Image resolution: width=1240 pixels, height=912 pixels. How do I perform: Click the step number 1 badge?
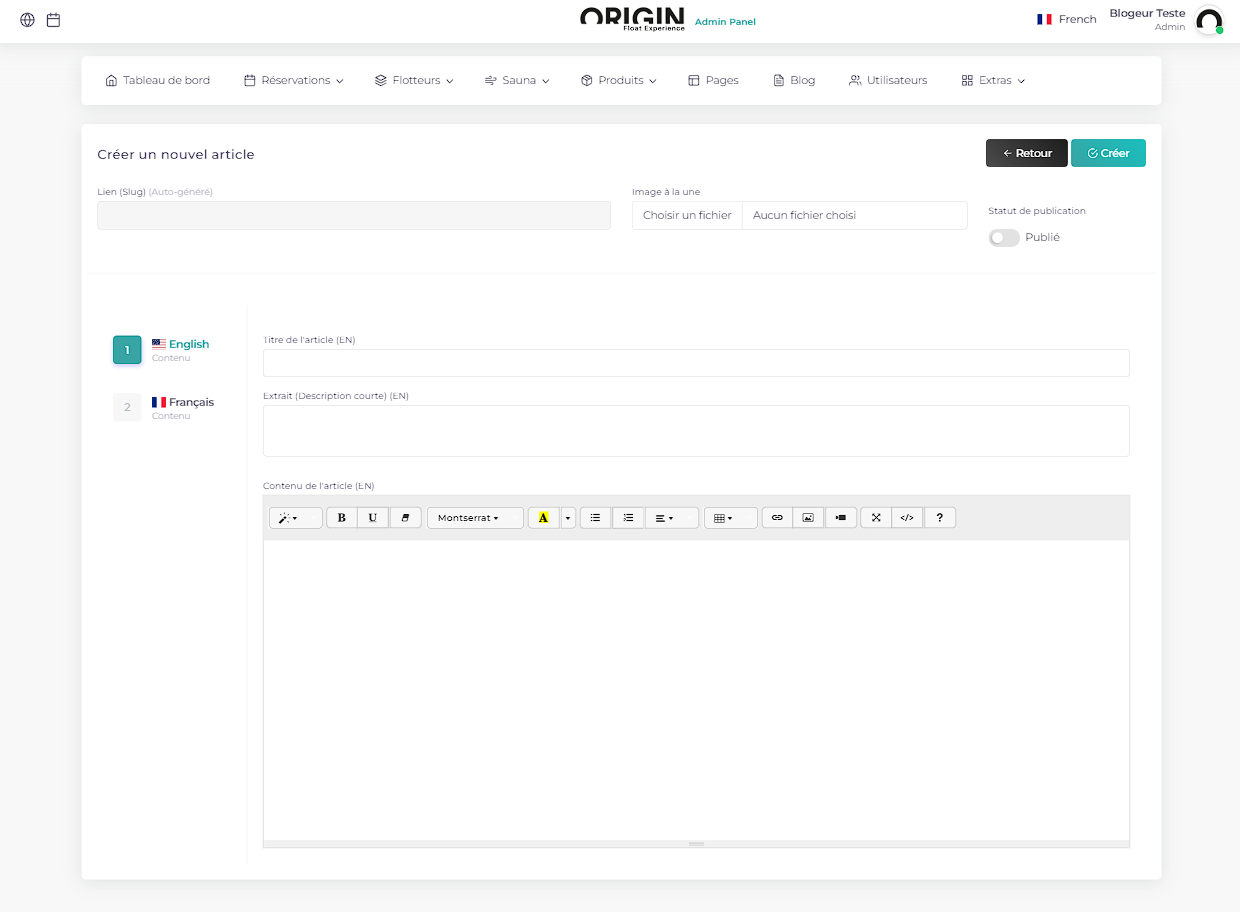point(127,350)
